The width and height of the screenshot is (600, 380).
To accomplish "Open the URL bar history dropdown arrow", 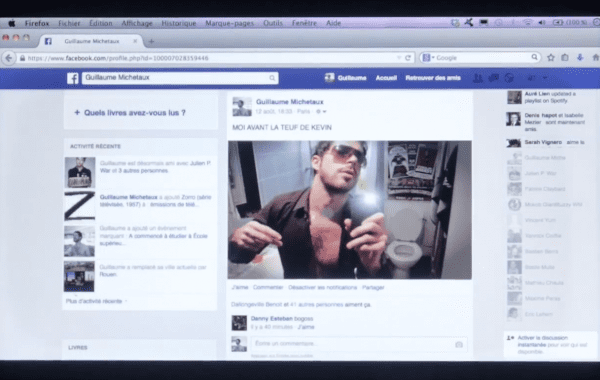I will pos(399,58).
